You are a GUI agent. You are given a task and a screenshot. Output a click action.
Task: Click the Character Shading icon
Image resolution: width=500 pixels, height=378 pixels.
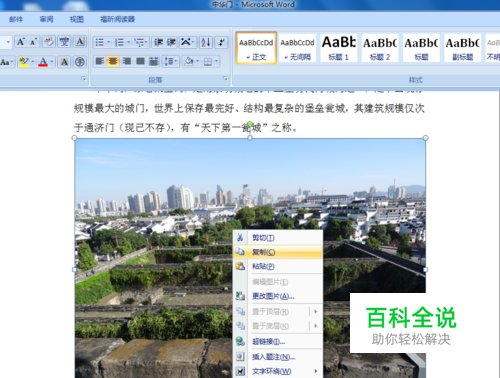64,62
